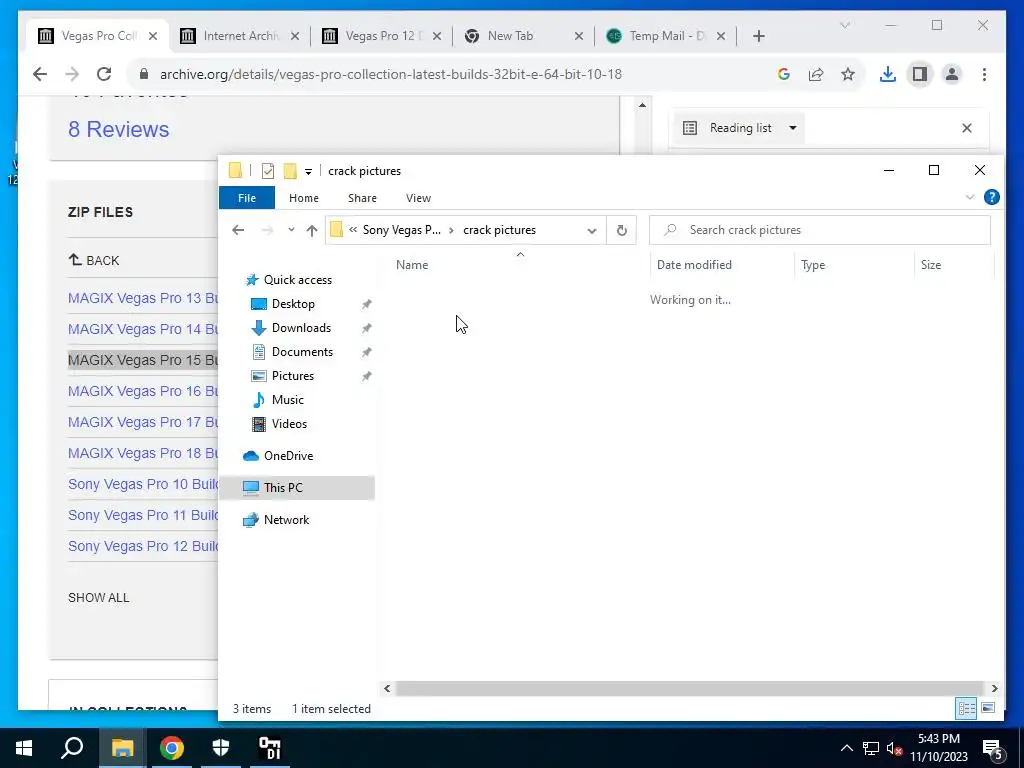Expand the Explorer ribbon chevron
Viewport: 1024px width, 768px height.
tap(970, 197)
